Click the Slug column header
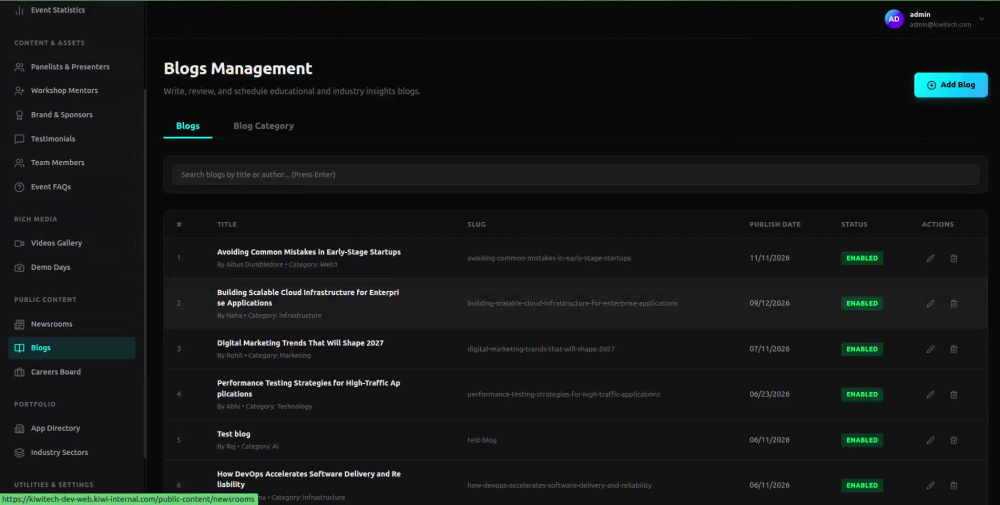 click(x=476, y=224)
